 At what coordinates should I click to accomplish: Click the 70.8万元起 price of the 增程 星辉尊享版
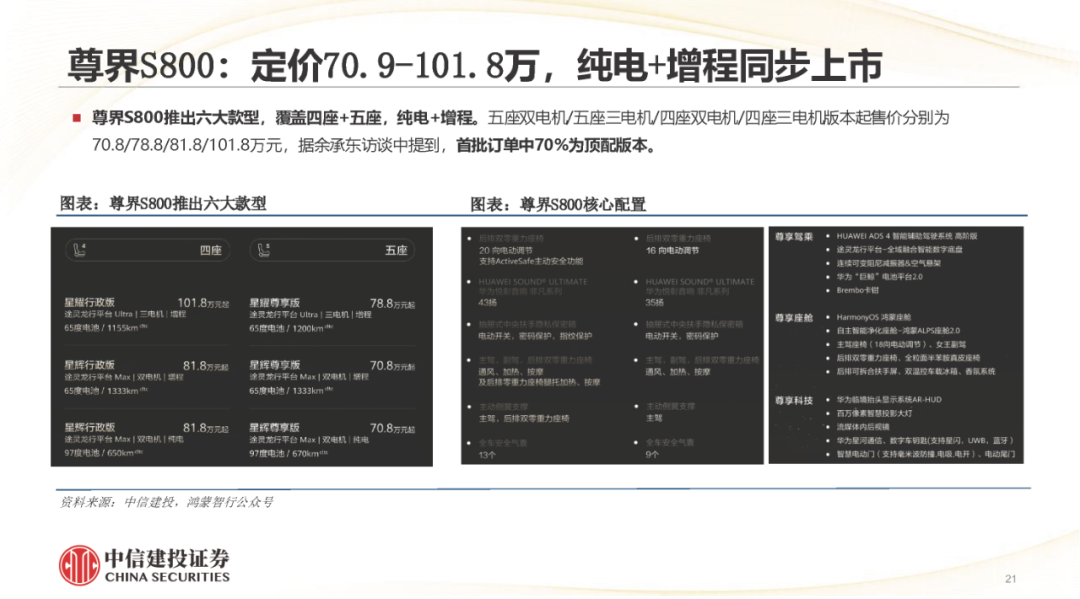click(393, 366)
